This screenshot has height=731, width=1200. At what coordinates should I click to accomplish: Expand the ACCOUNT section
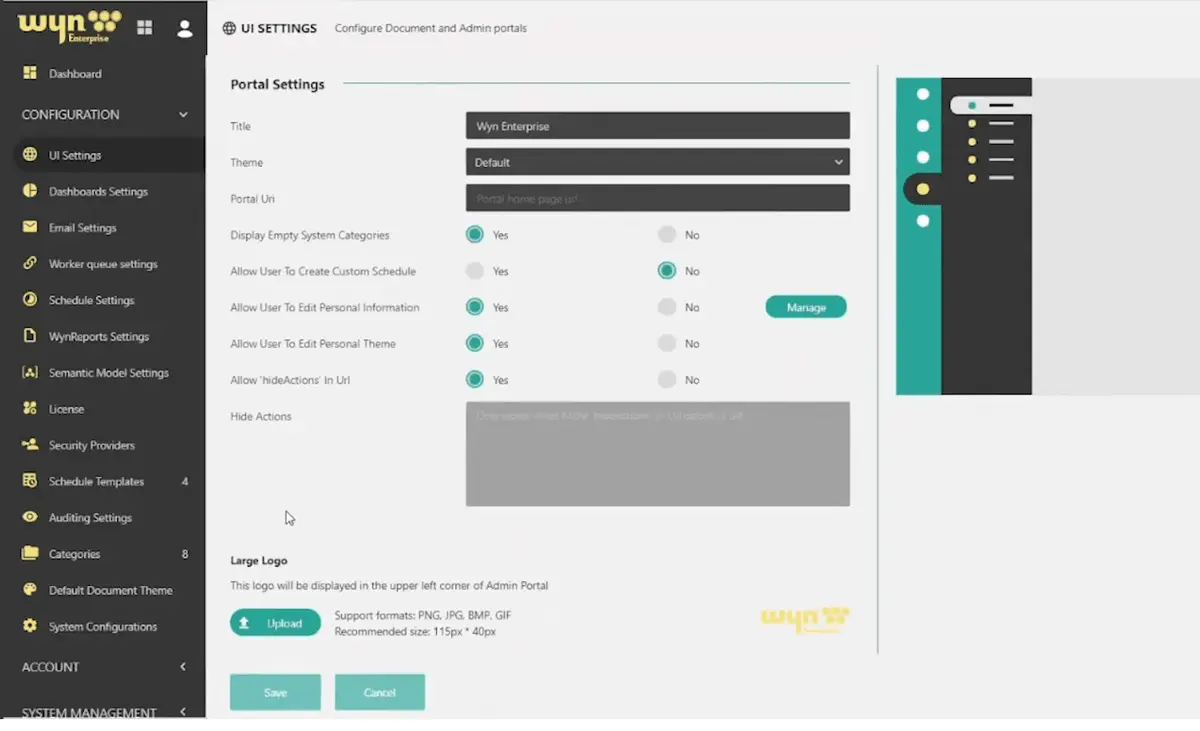point(183,667)
